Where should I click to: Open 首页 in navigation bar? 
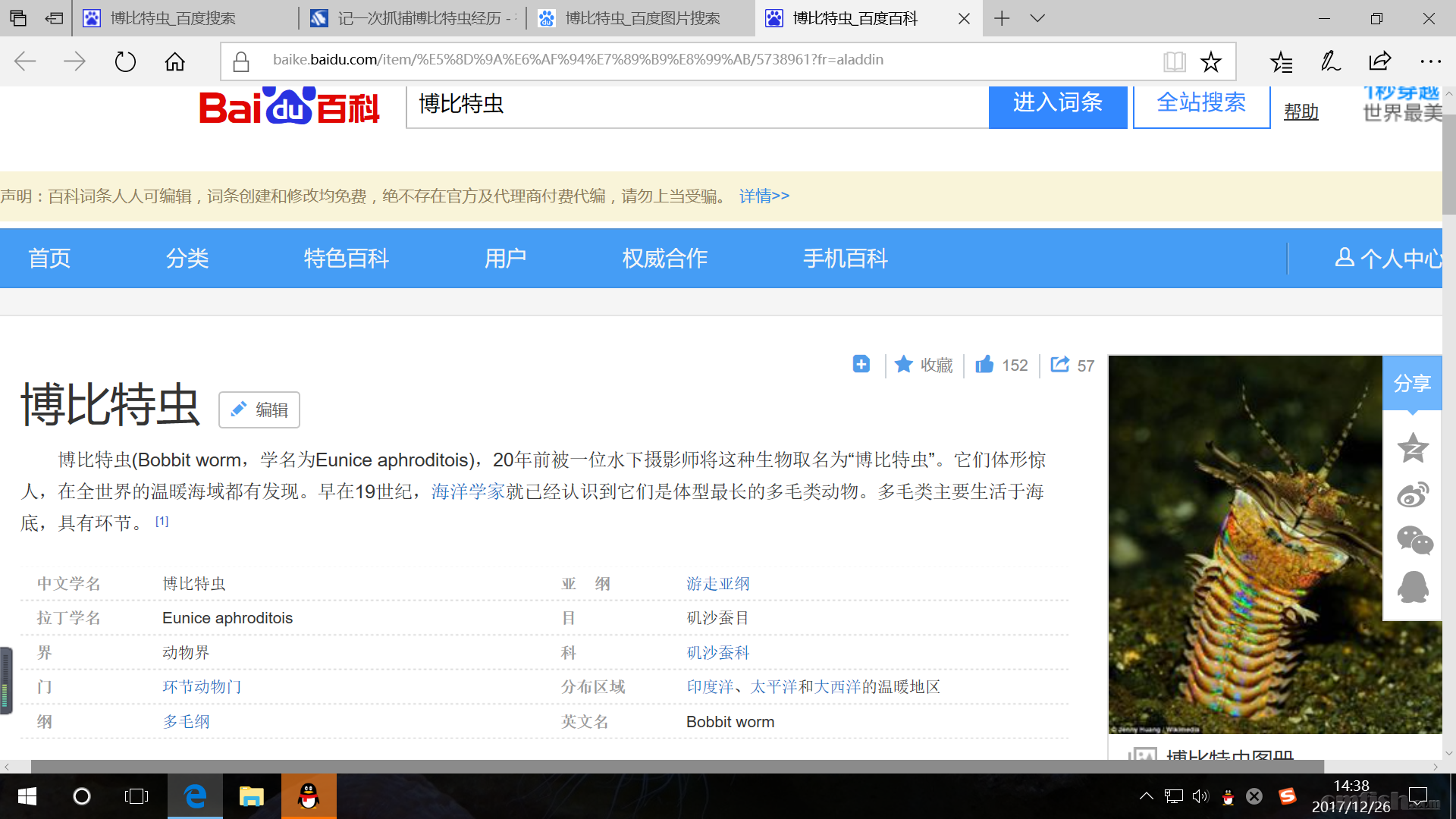49,259
